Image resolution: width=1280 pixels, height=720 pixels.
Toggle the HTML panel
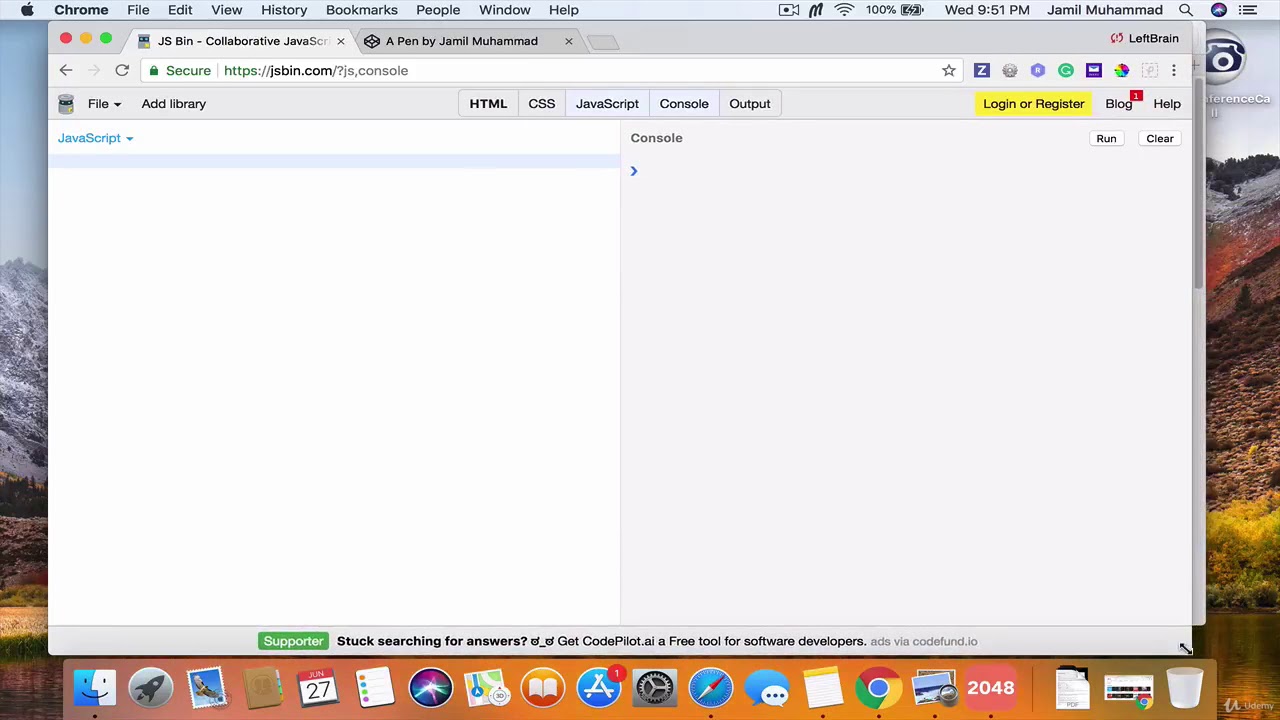point(488,104)
